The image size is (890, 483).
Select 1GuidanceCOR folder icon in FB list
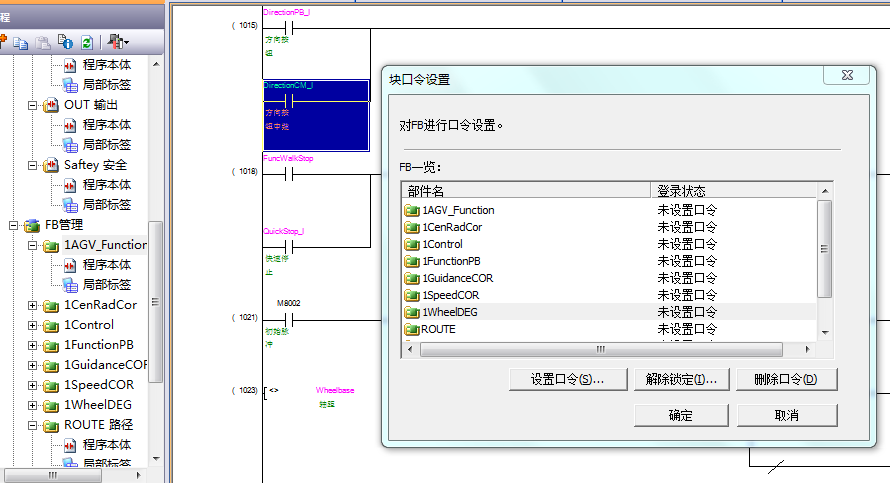(x=411, y=278)
